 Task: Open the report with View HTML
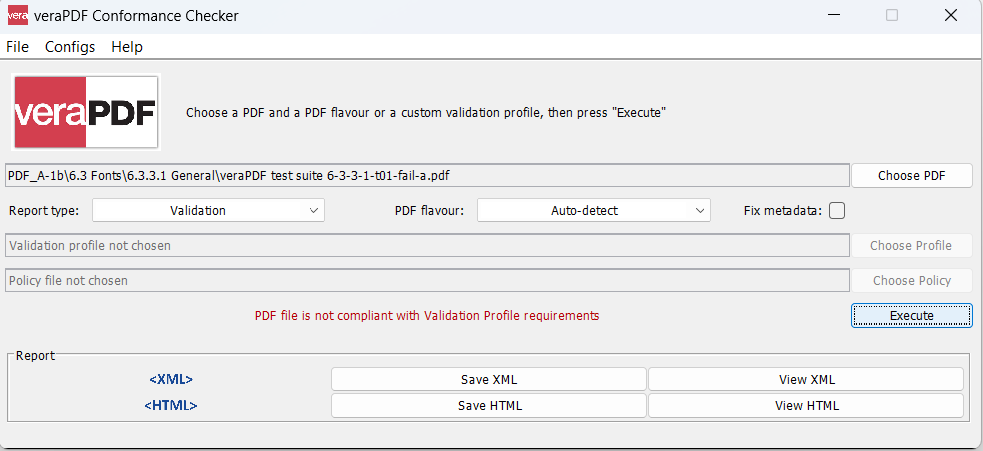click(806, 406)
